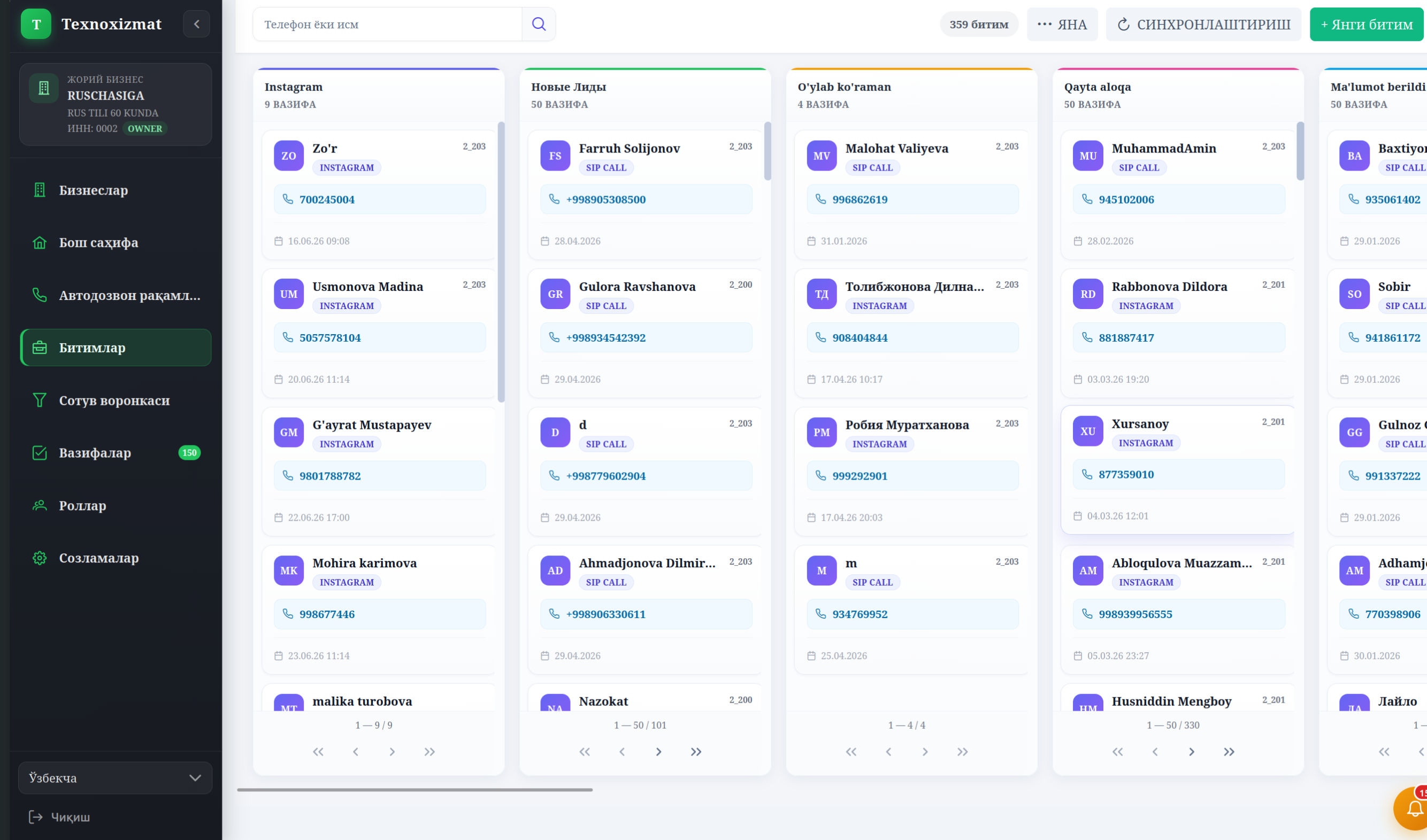Screen dimensions: 1427x840
Task: Call 877359010 for Xursanoy
Action: pyautogui.click(x=1179, y=474)
